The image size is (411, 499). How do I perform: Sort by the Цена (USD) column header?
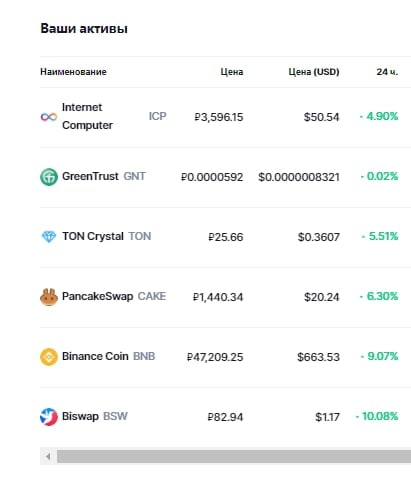314,72
